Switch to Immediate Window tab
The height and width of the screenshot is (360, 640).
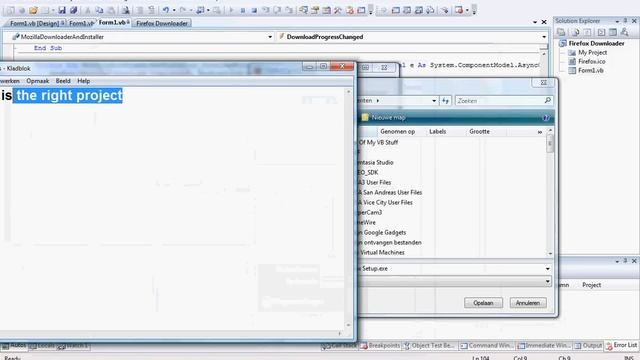544,345
